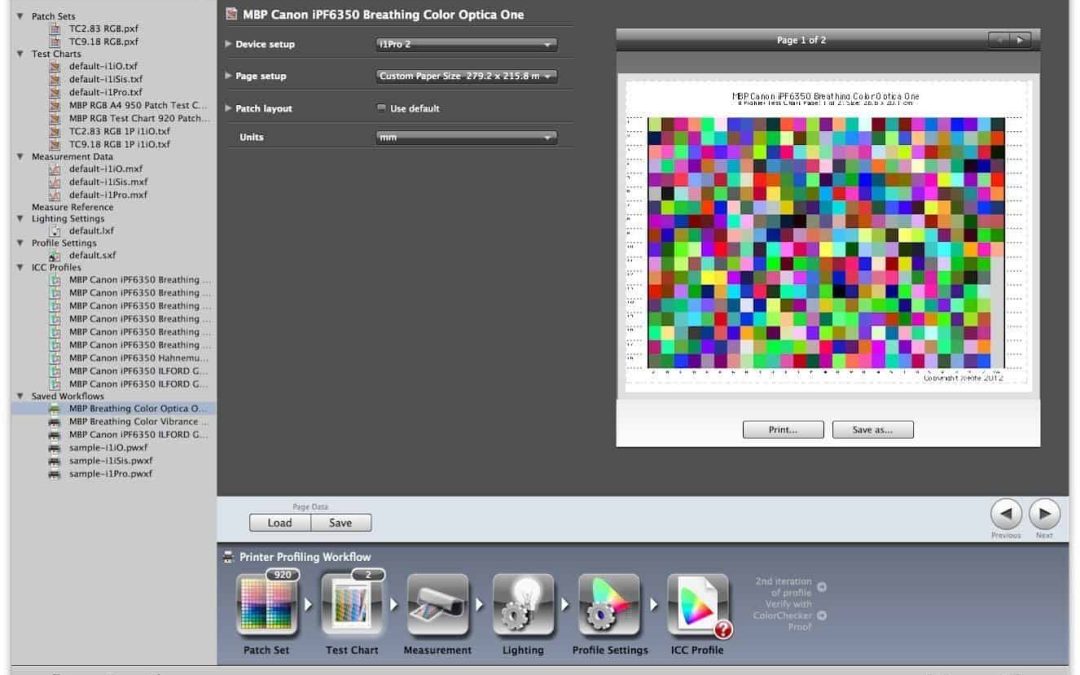Click the Load page data button
Screen dimensions: 1080x675
[280, 523]
